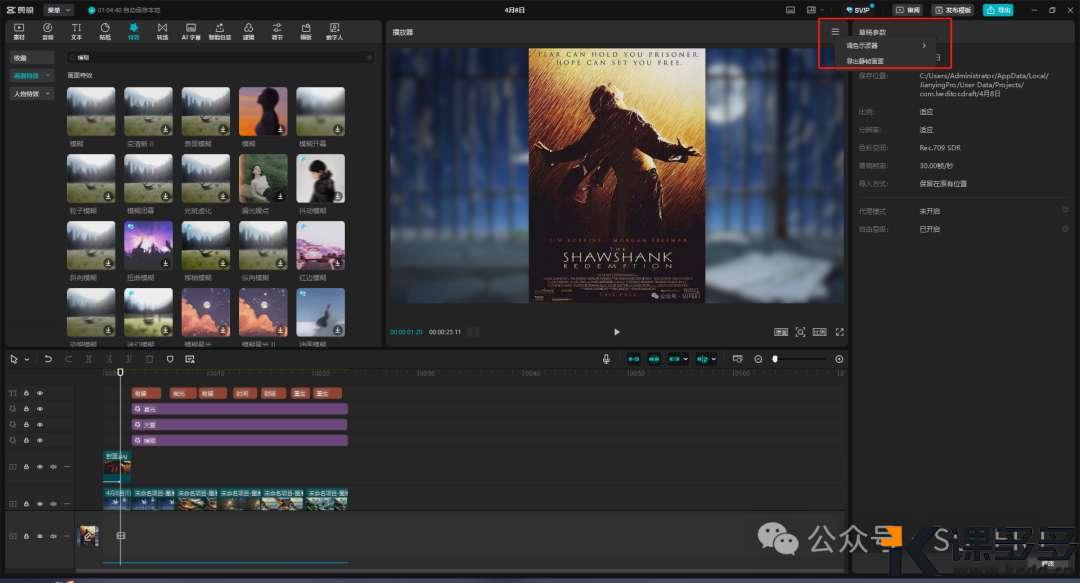This screenshot has width=1080, height=583.
Task: Toggle eye visibility on the top text track
Action: [40, 393]
